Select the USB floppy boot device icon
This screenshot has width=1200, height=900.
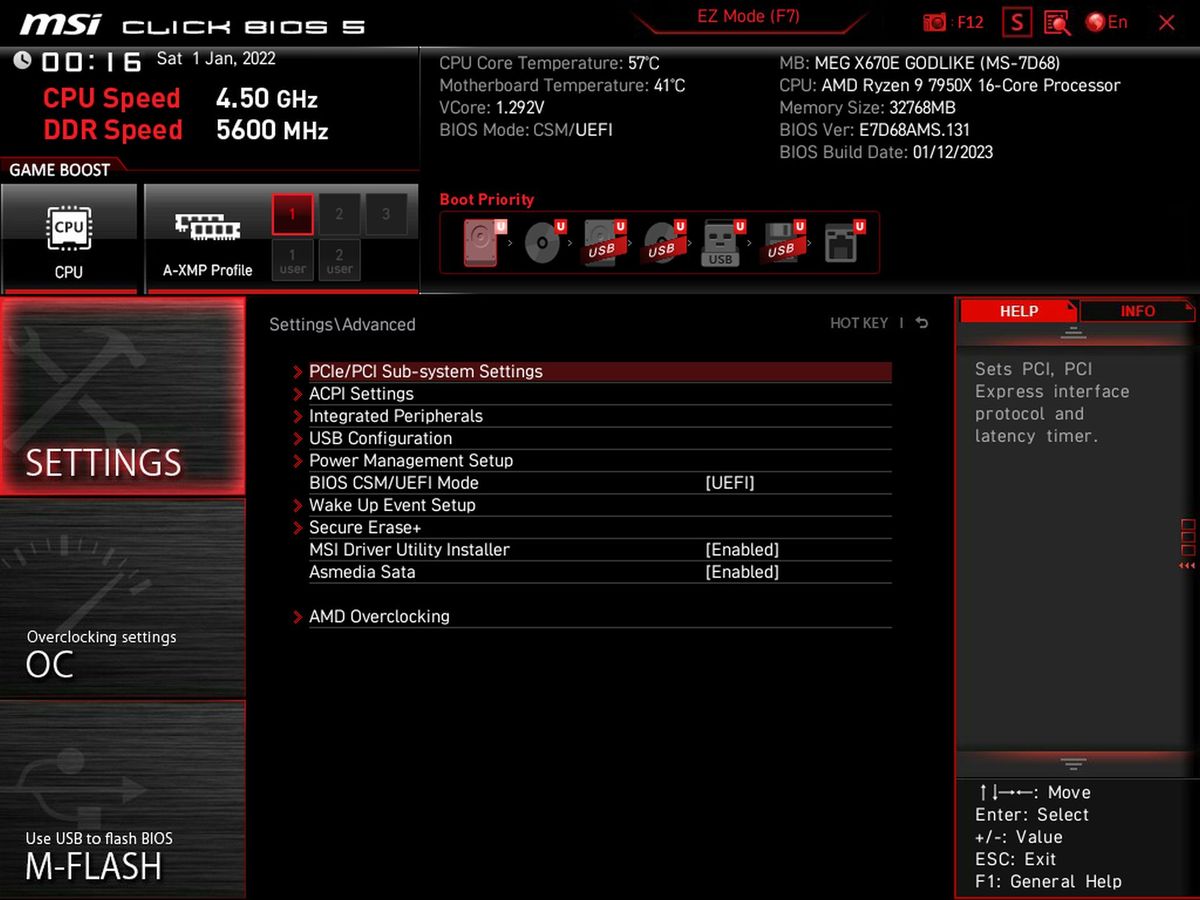[782, 242]
